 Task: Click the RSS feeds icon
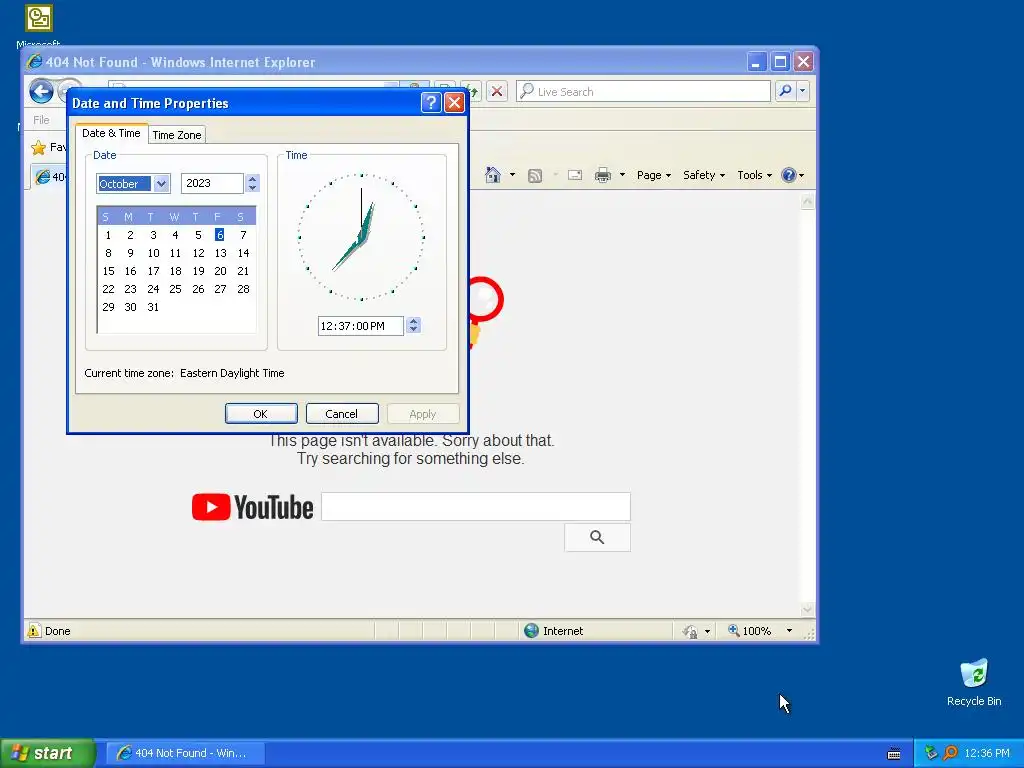point(535,175)
